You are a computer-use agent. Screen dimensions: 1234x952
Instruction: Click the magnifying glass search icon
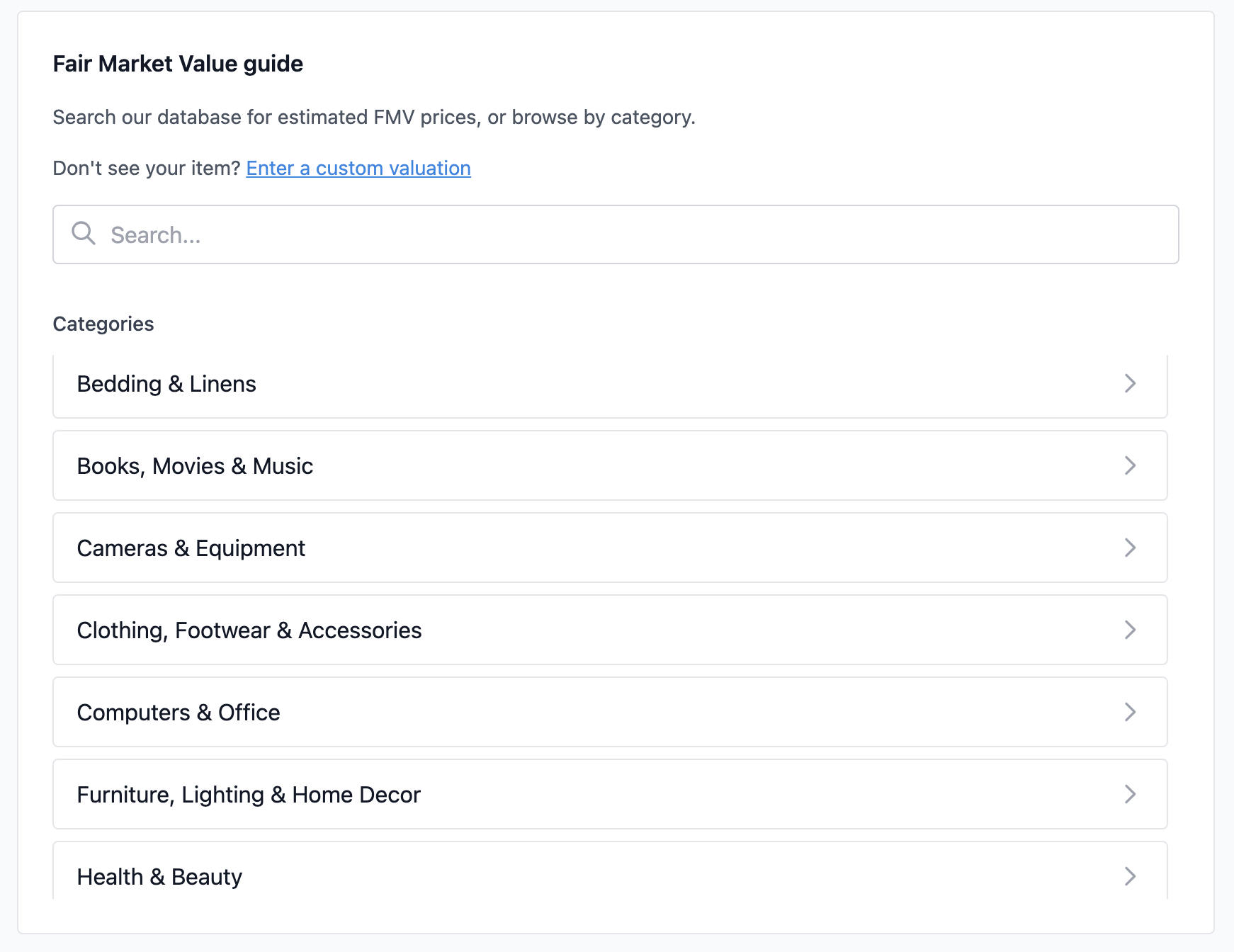point(84,233)
